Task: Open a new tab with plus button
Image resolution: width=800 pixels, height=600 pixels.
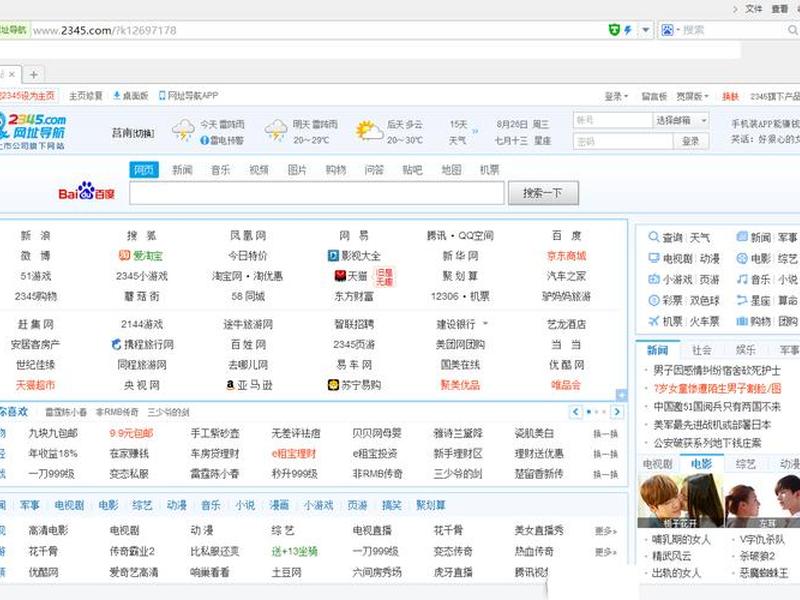Action: click(x=34, y=74)
